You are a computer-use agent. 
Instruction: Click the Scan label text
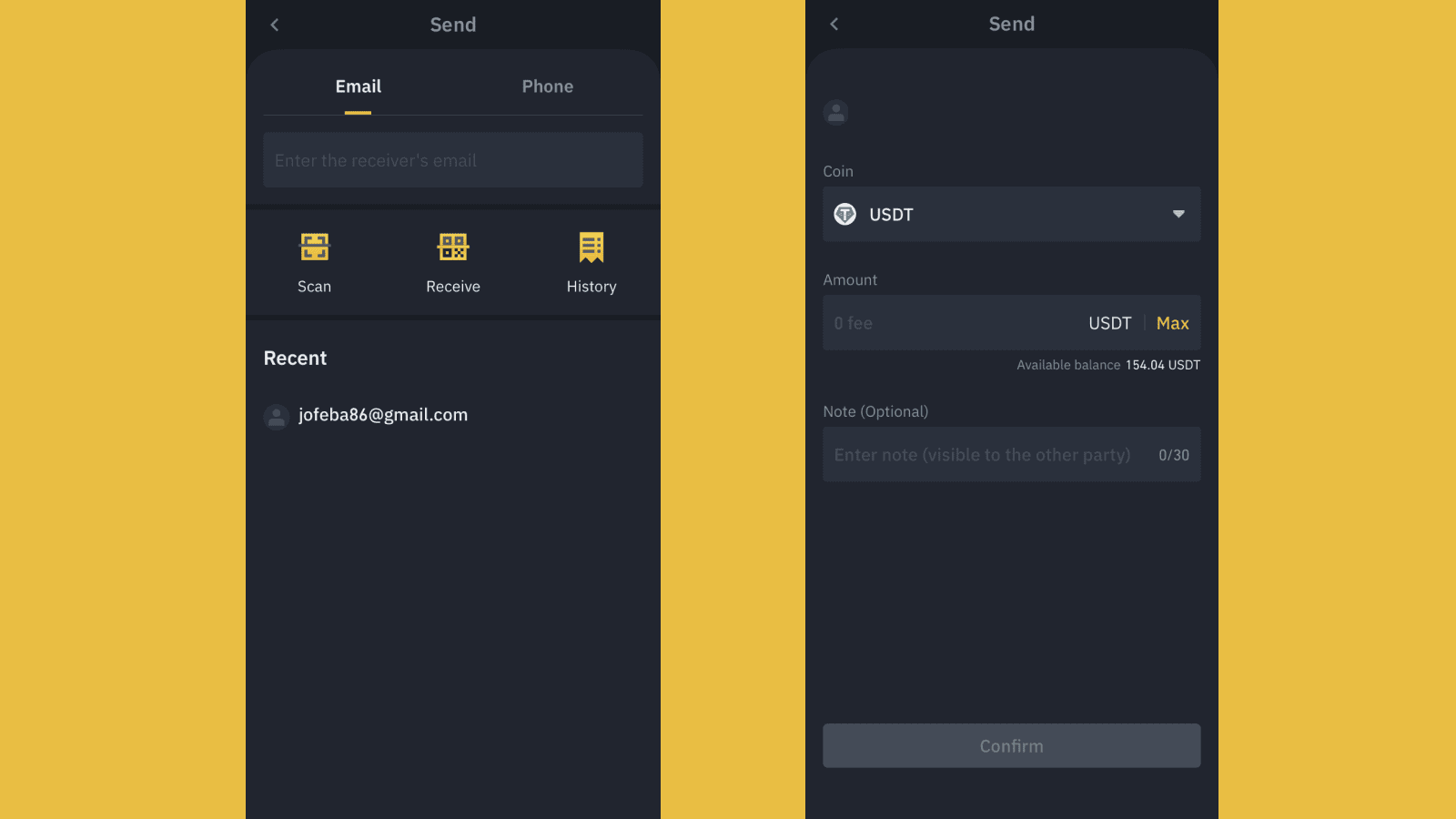coord(315,287)
